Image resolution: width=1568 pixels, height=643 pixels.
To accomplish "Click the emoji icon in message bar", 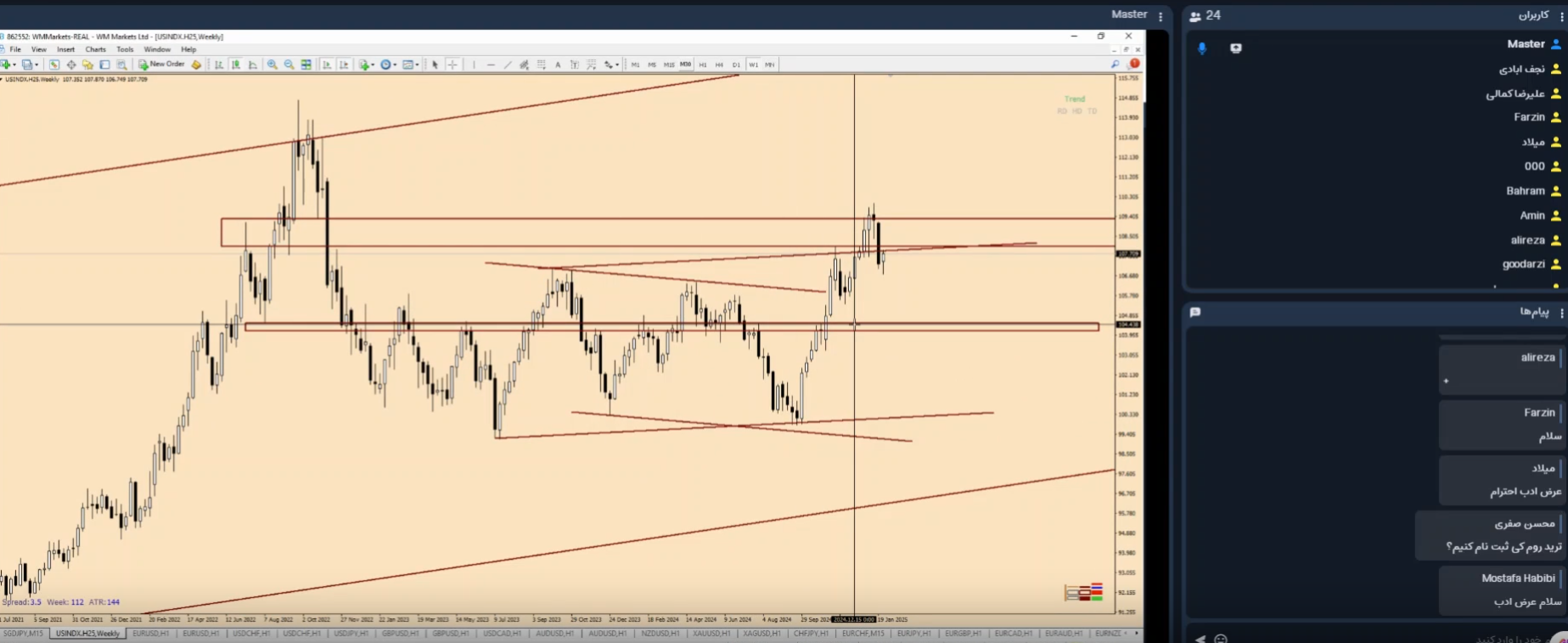I will 1221,639.
